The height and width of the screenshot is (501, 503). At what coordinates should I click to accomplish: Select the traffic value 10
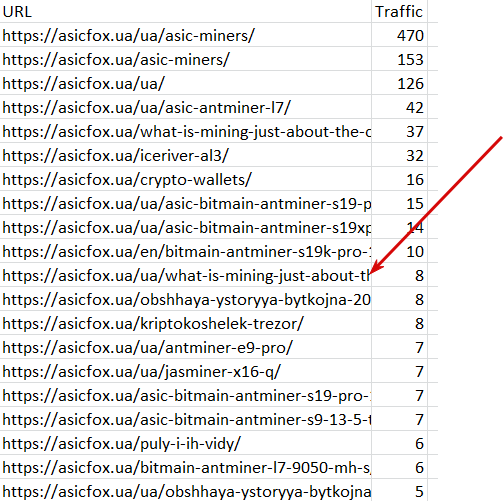[x=399, y=251]
